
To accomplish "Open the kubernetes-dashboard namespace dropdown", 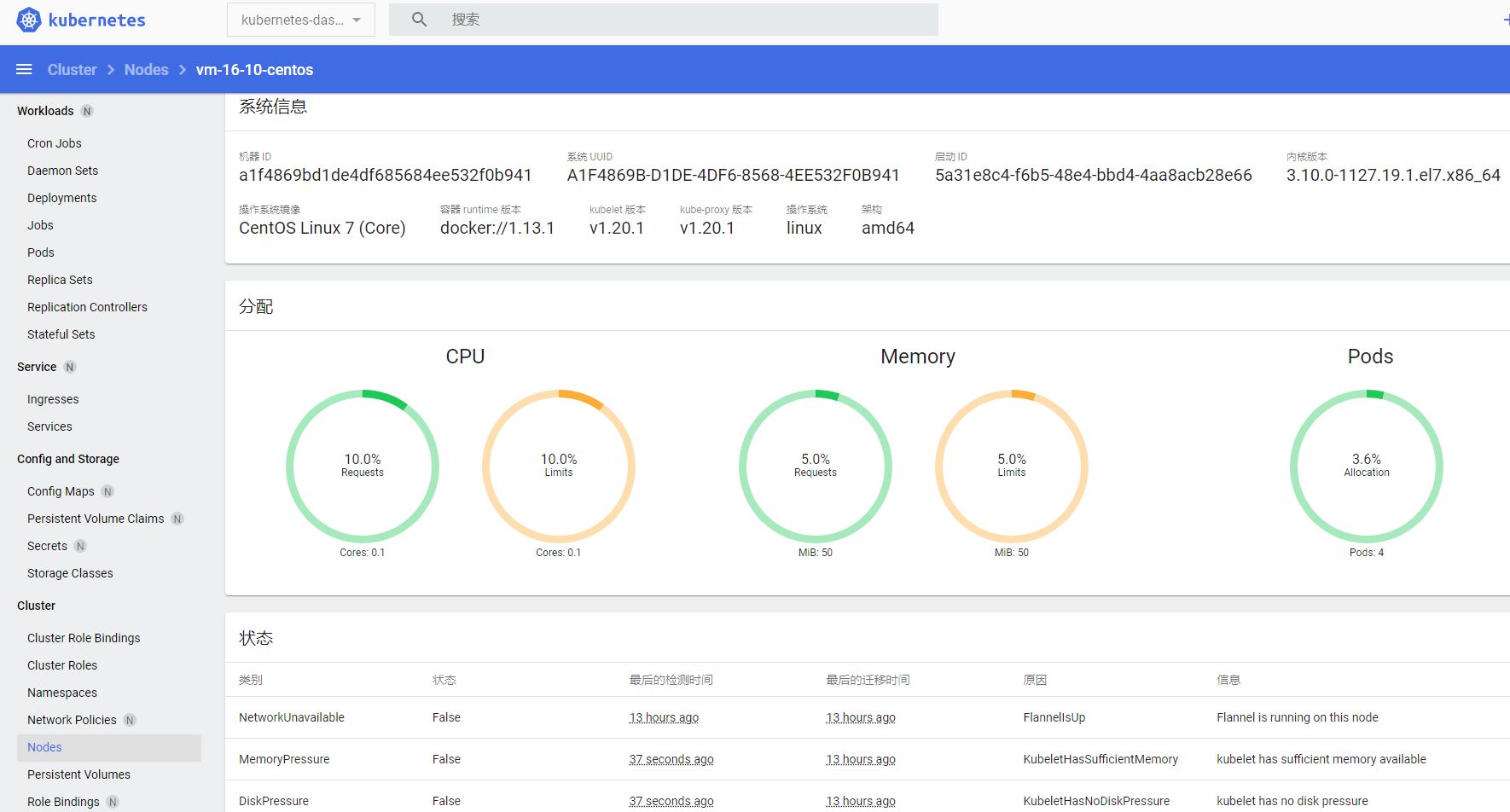I will click(300, 20).
